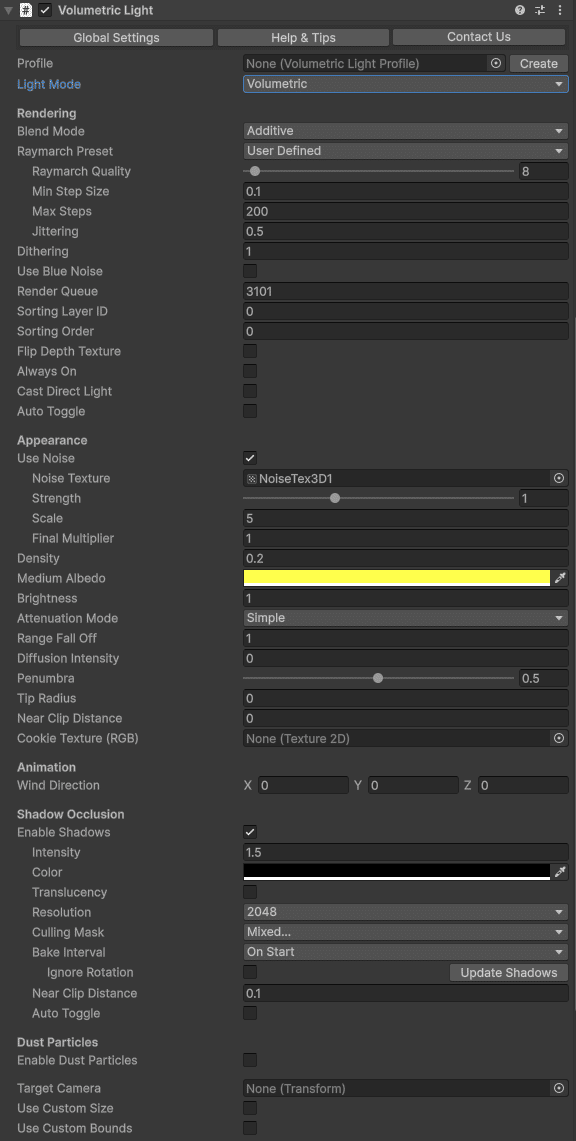
Task: Edit the Render Queue value field
Action: 405,291
